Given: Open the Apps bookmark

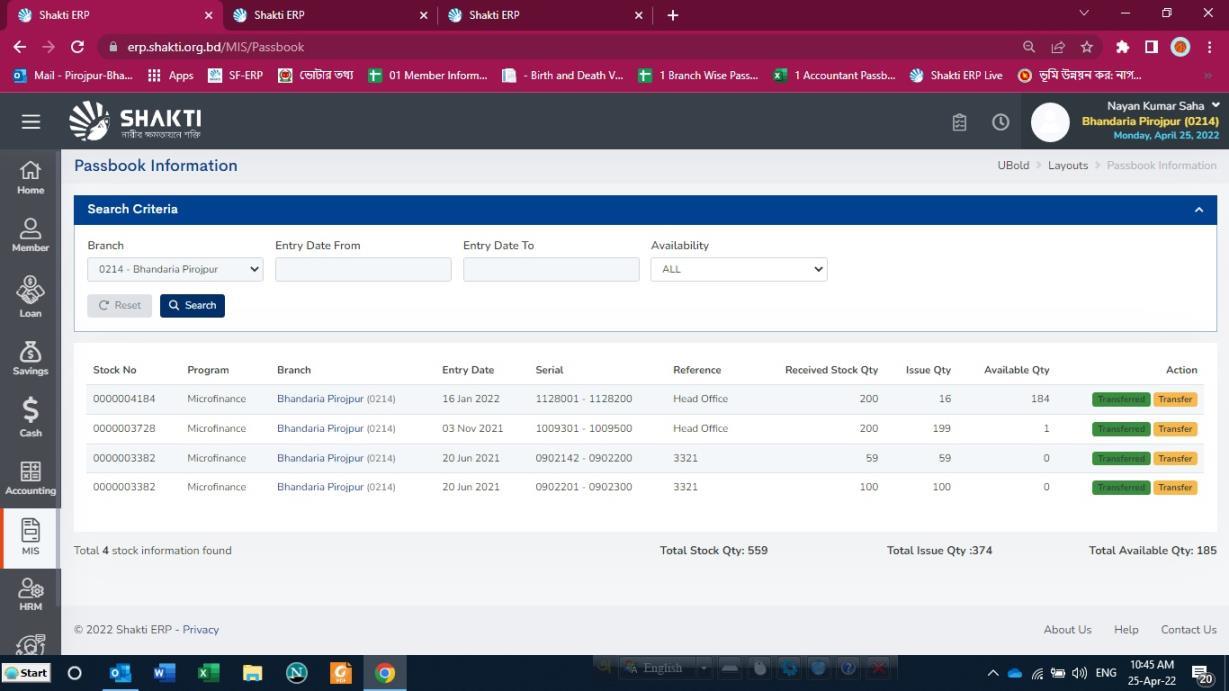Looking at the screenshot, I should pyautogui.click(x=171, y=75).
